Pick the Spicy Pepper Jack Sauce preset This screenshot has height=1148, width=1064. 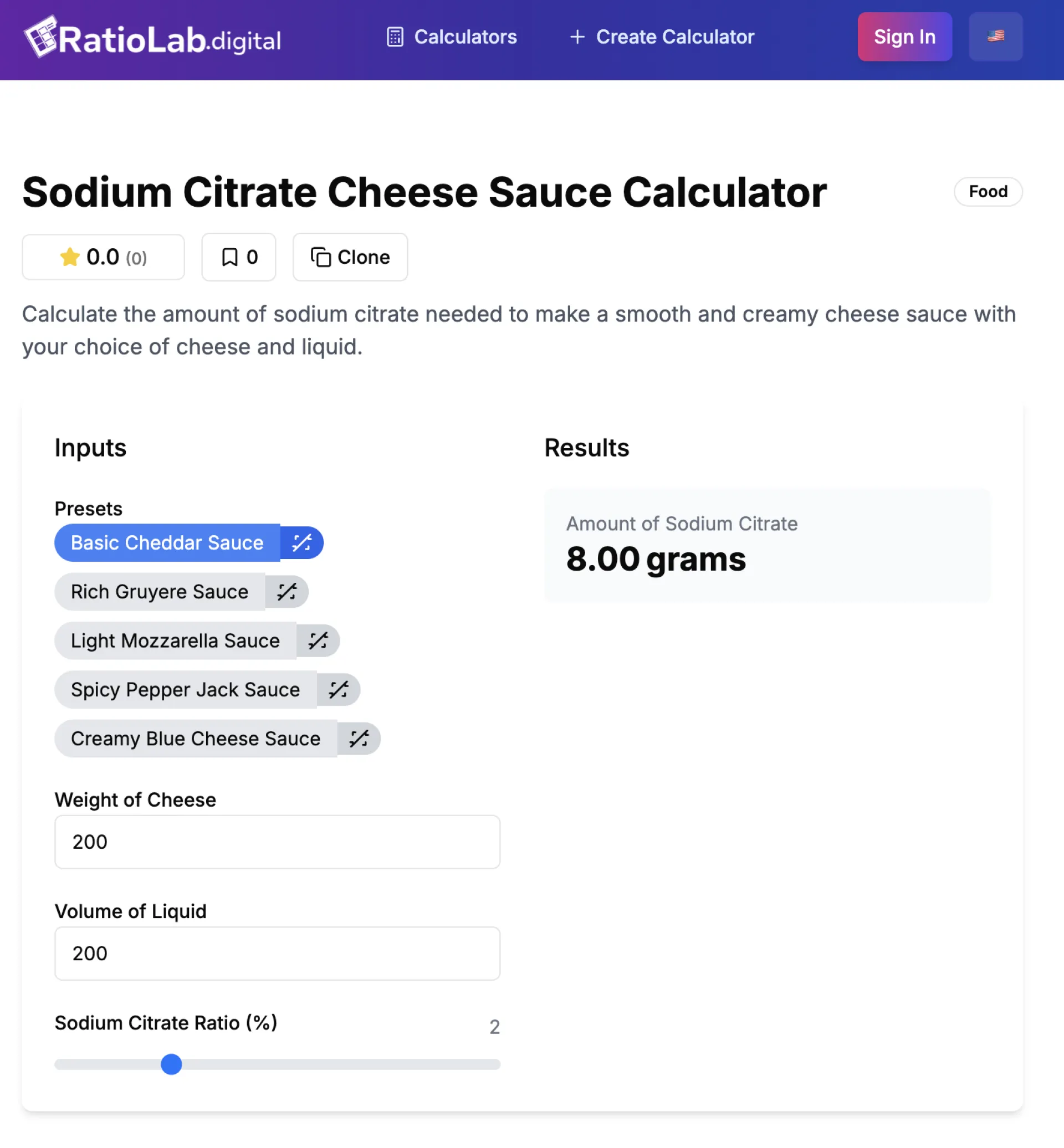(186, 689)
